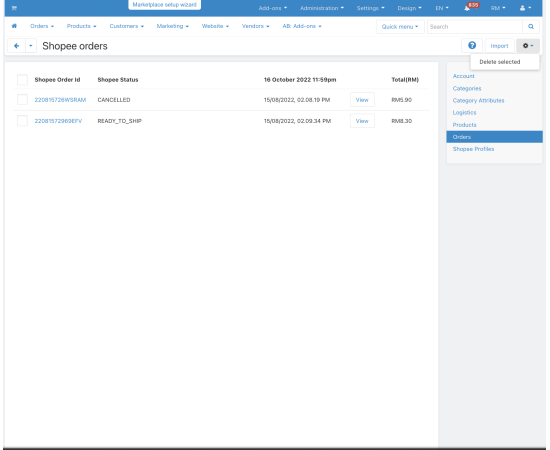Viewport: 550px width, 450px height.
Task: Open the notifications bell icon
Action: point(467,8)
